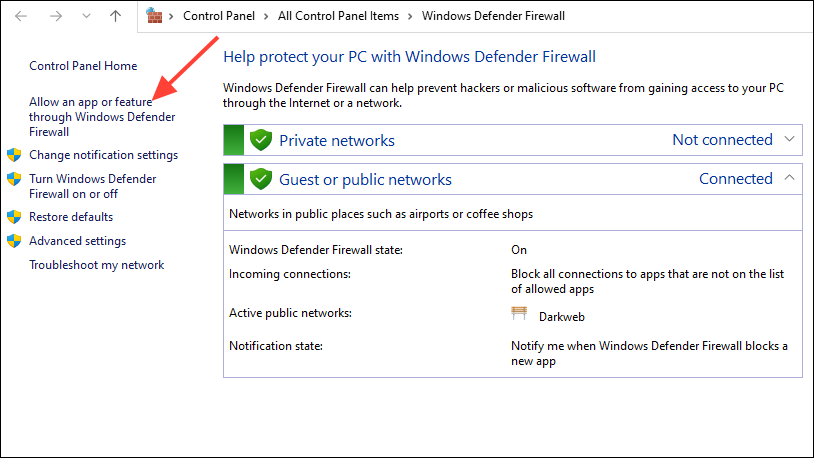Expand the Private networks section chevron
814x458 pixels.
790,140
